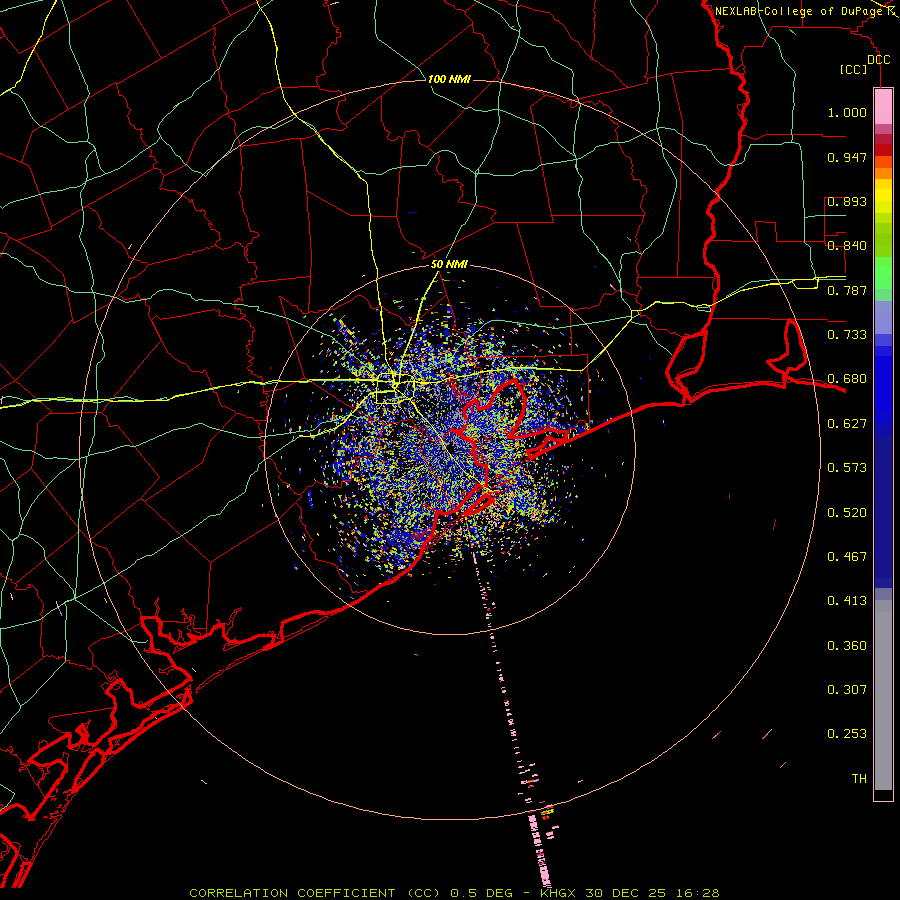Click the 0.840 legend value
The image size is (900, 900).
(x=847, y=246)
